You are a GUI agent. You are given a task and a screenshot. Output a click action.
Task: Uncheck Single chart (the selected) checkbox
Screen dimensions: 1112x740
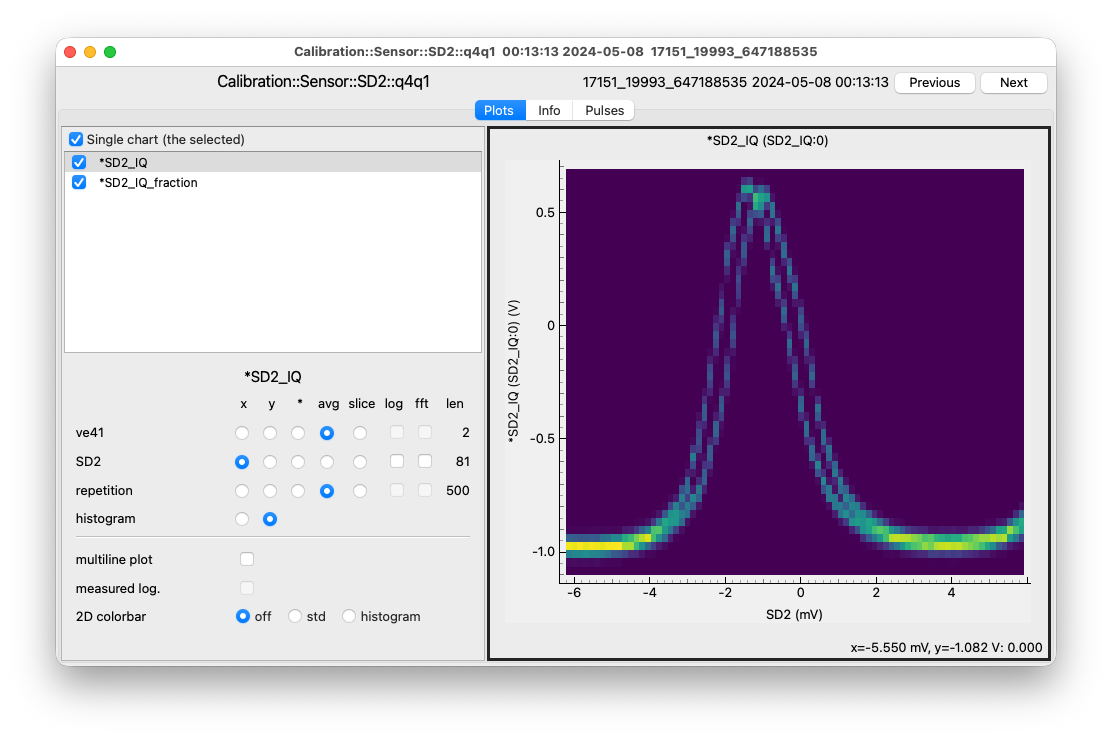pyautogui.click(x=76, y=139)
